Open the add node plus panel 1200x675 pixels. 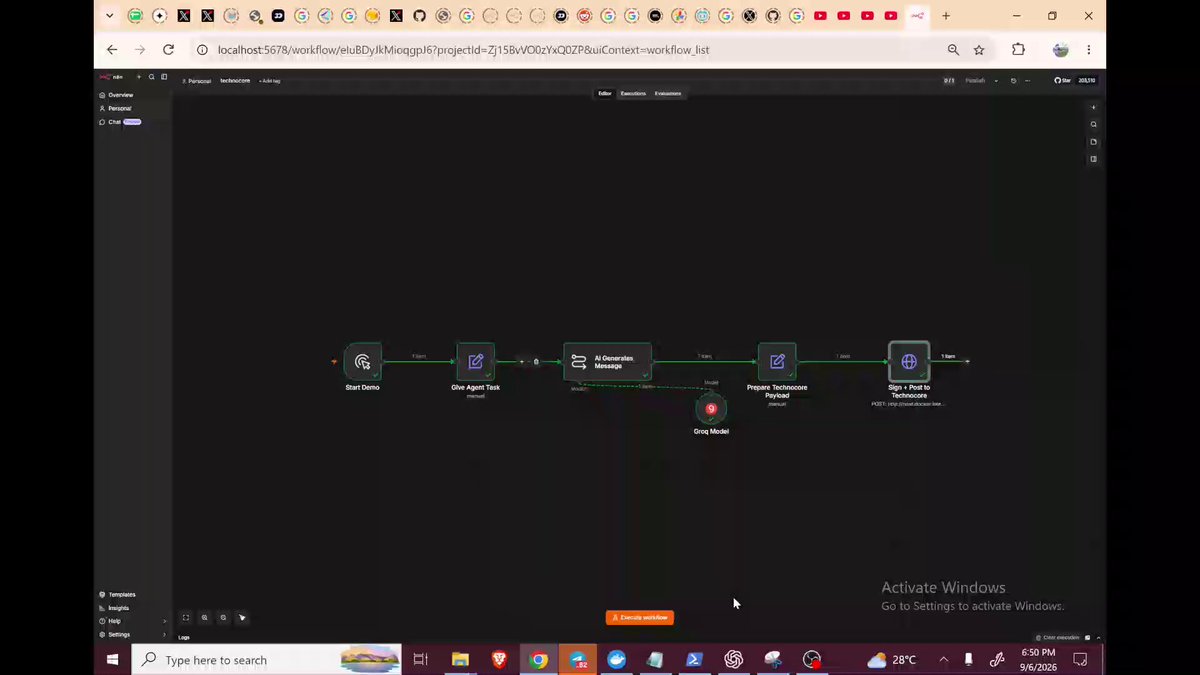(x=1093, y=108)
